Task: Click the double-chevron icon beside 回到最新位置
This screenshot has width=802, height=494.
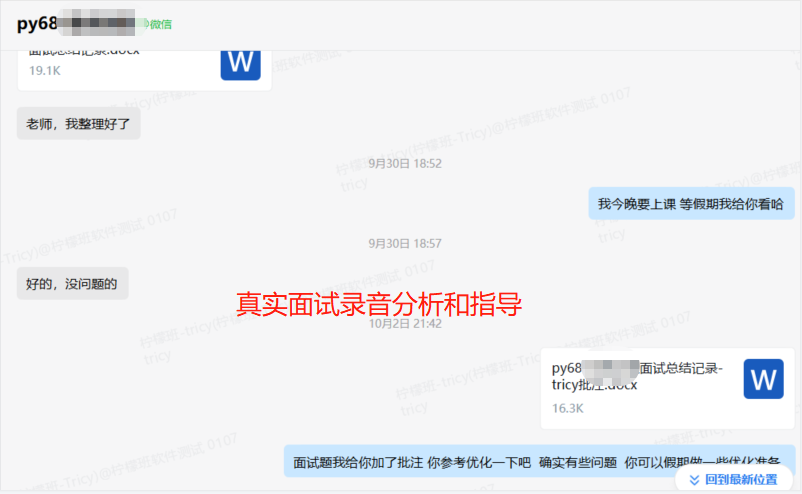Action: tap(692, 480)
